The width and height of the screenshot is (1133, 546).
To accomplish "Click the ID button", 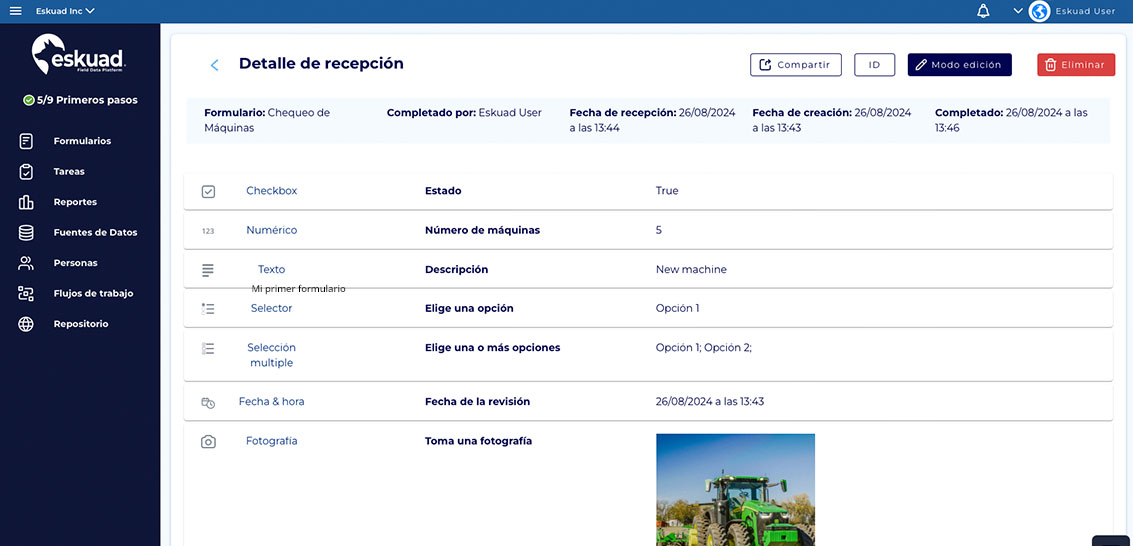I will pos(874,65).
